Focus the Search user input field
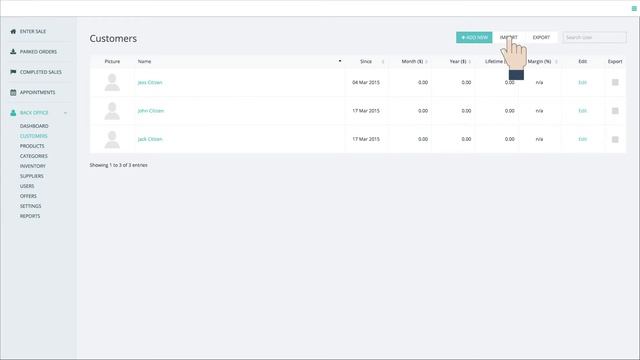The width and height of the screenshot is (640, 360). (594, 37)
